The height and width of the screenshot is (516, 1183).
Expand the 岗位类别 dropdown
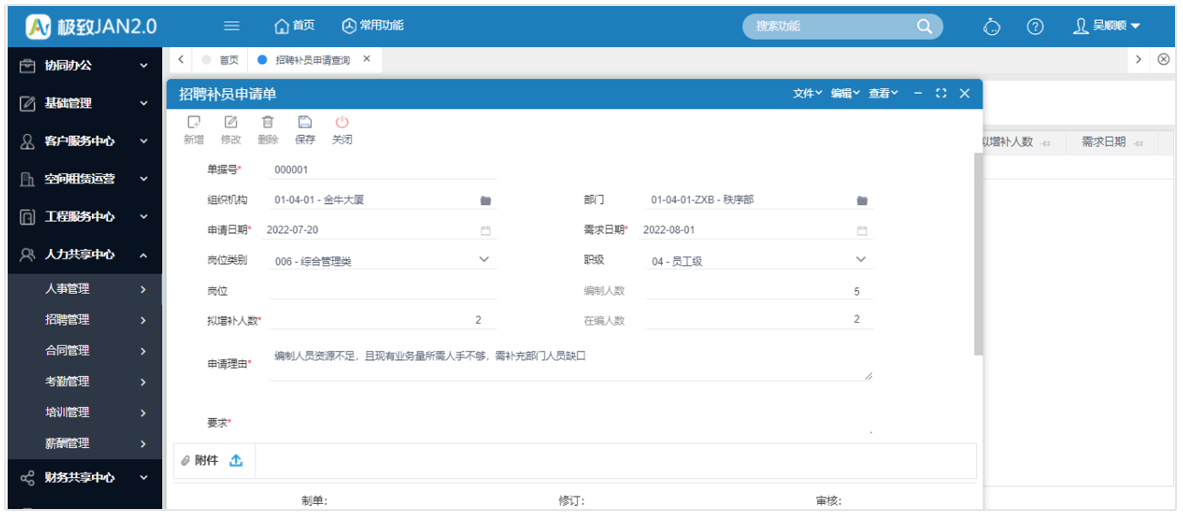485,260
